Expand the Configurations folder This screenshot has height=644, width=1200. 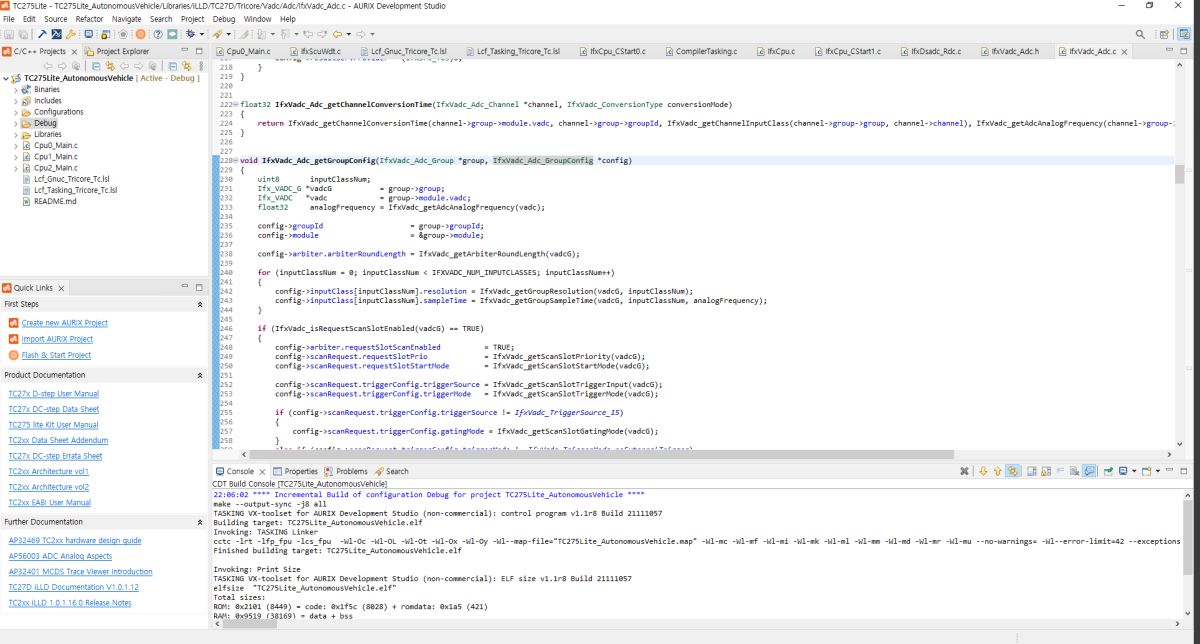(x=16, y=112)
